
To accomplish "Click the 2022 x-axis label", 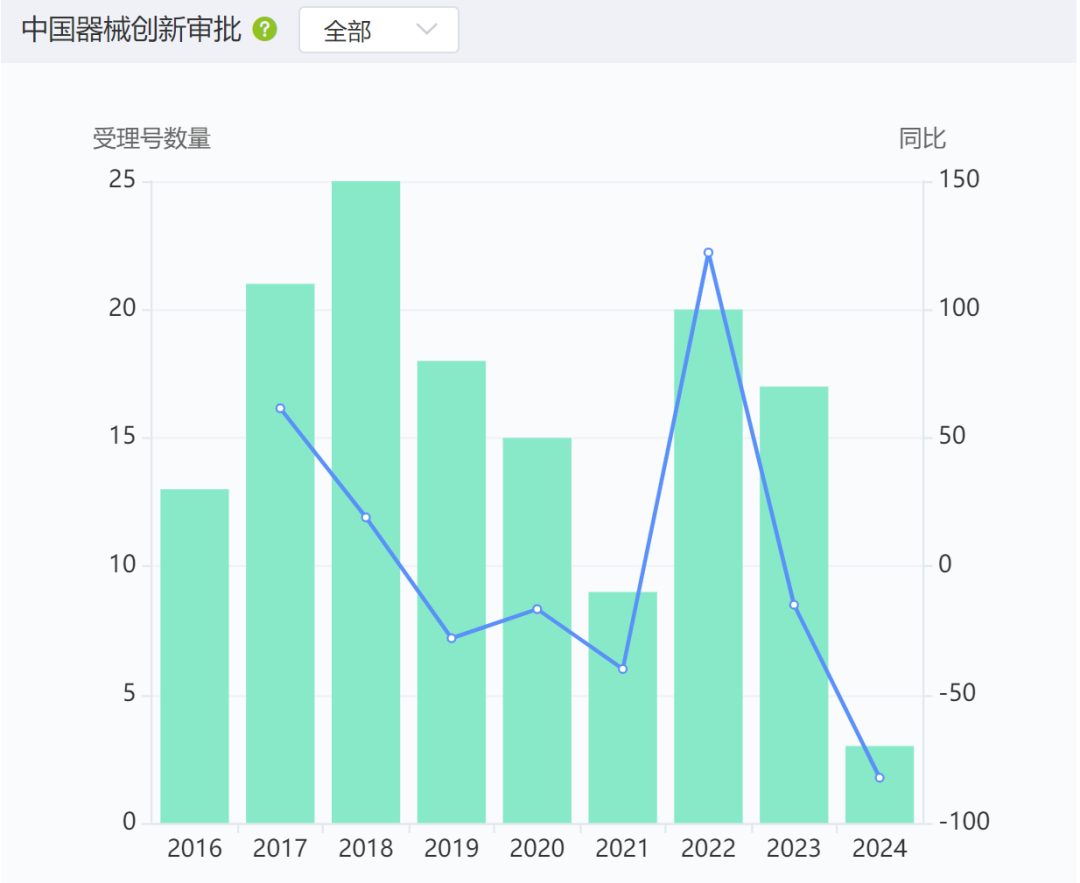I will pos(708,849).
